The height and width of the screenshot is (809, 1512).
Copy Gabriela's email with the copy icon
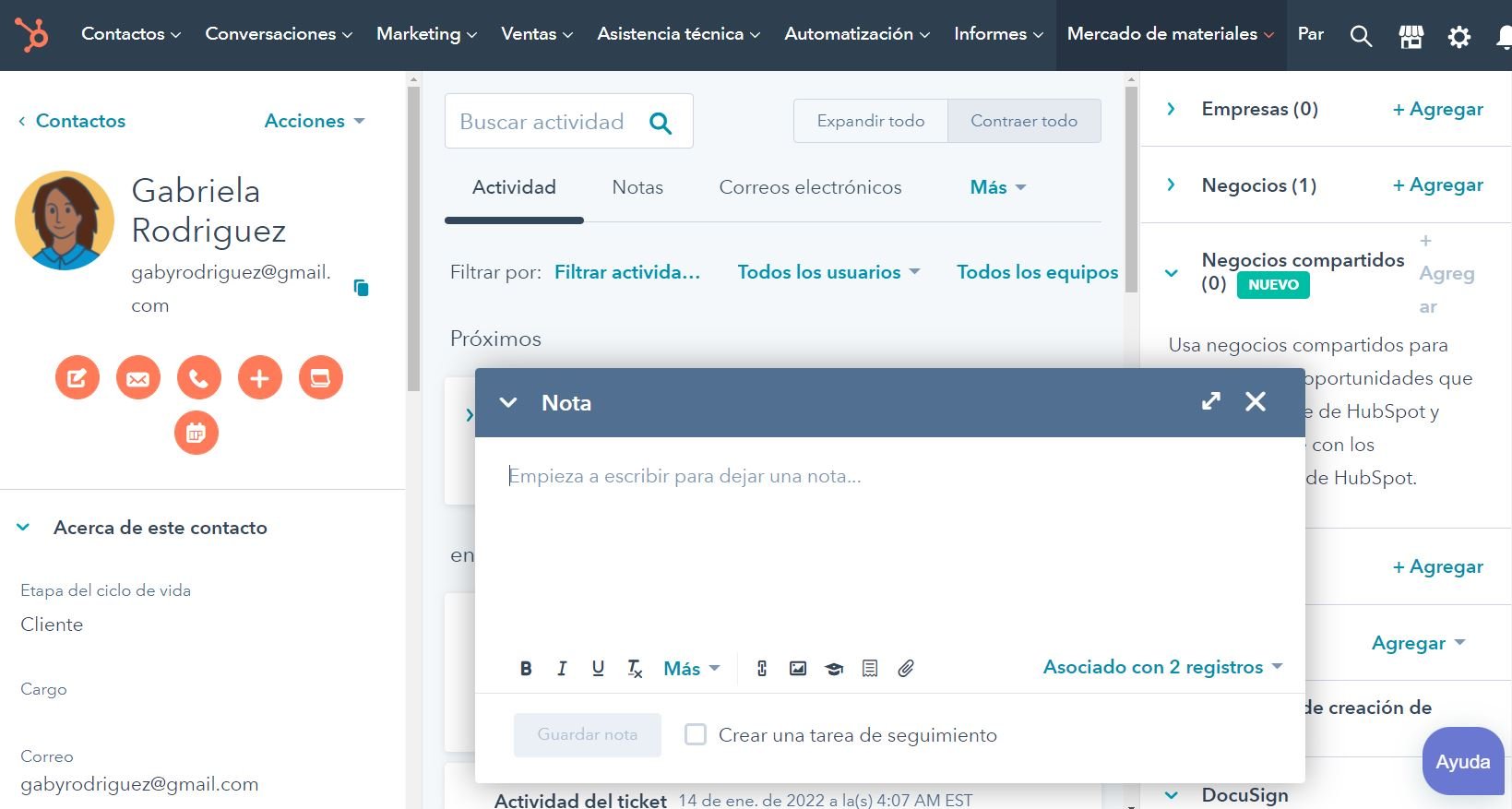(361, 288)
